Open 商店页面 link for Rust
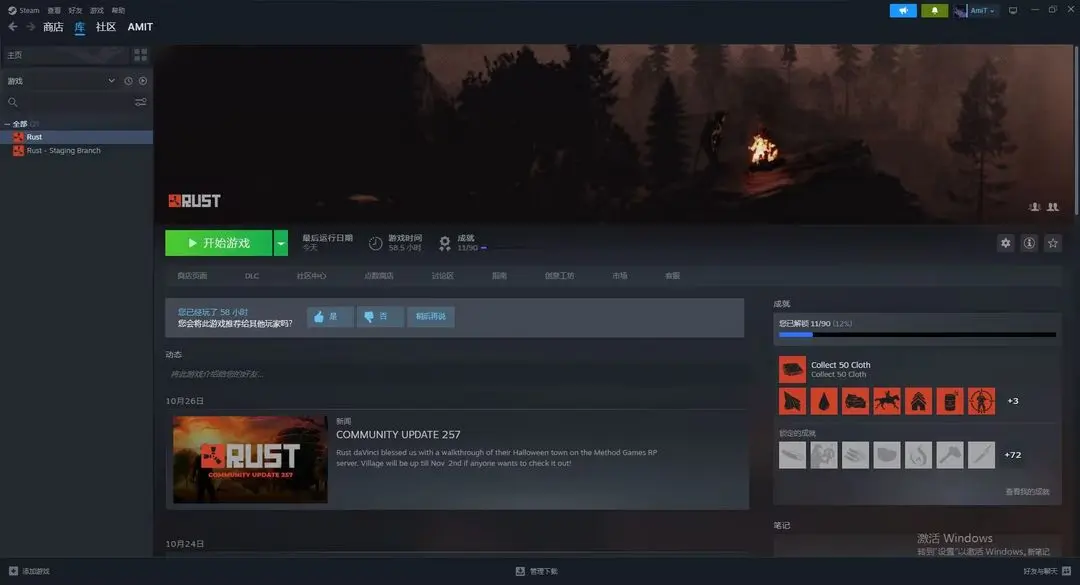Screen dimensions: 1080x585 (x=192, y=276)
